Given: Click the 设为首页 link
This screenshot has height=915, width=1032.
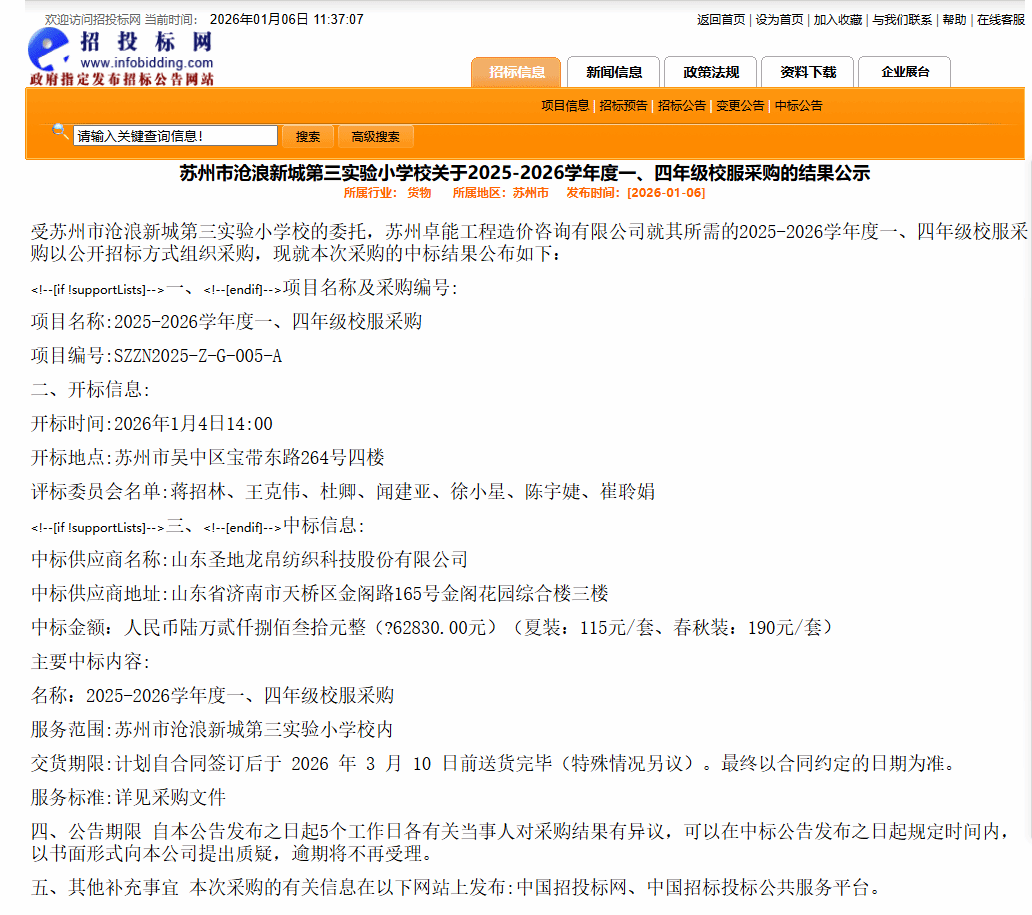Looking at the screenshot, I should tap(779, 20).
